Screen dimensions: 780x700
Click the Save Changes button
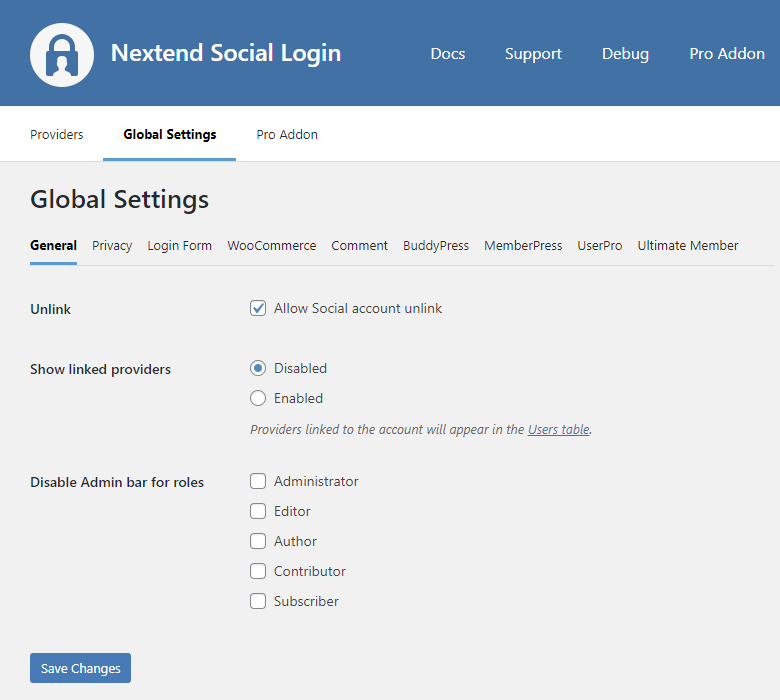pyautogui.click(x=80, y=668)
